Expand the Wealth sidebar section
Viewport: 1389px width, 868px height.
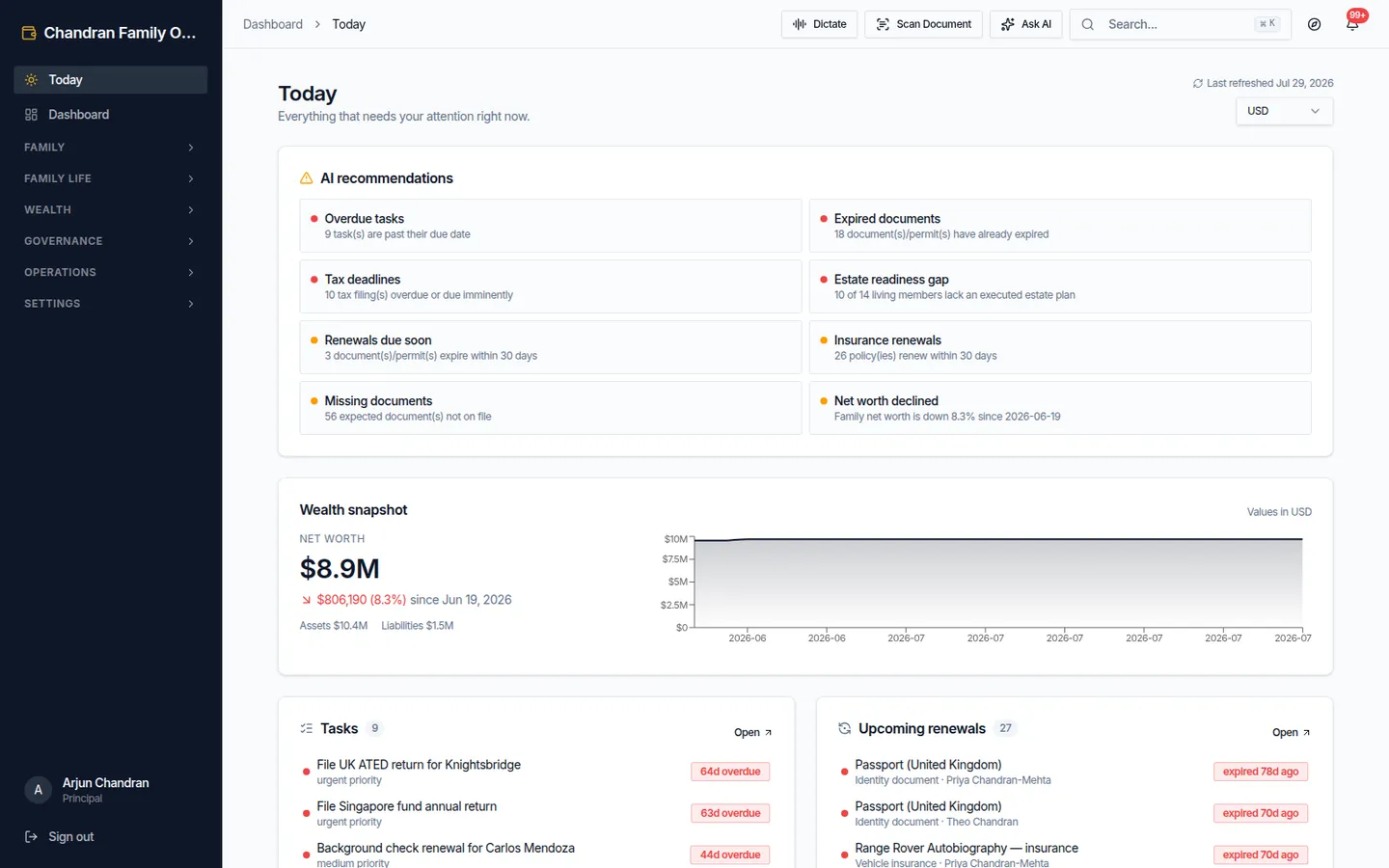click(x=110, y=210)
